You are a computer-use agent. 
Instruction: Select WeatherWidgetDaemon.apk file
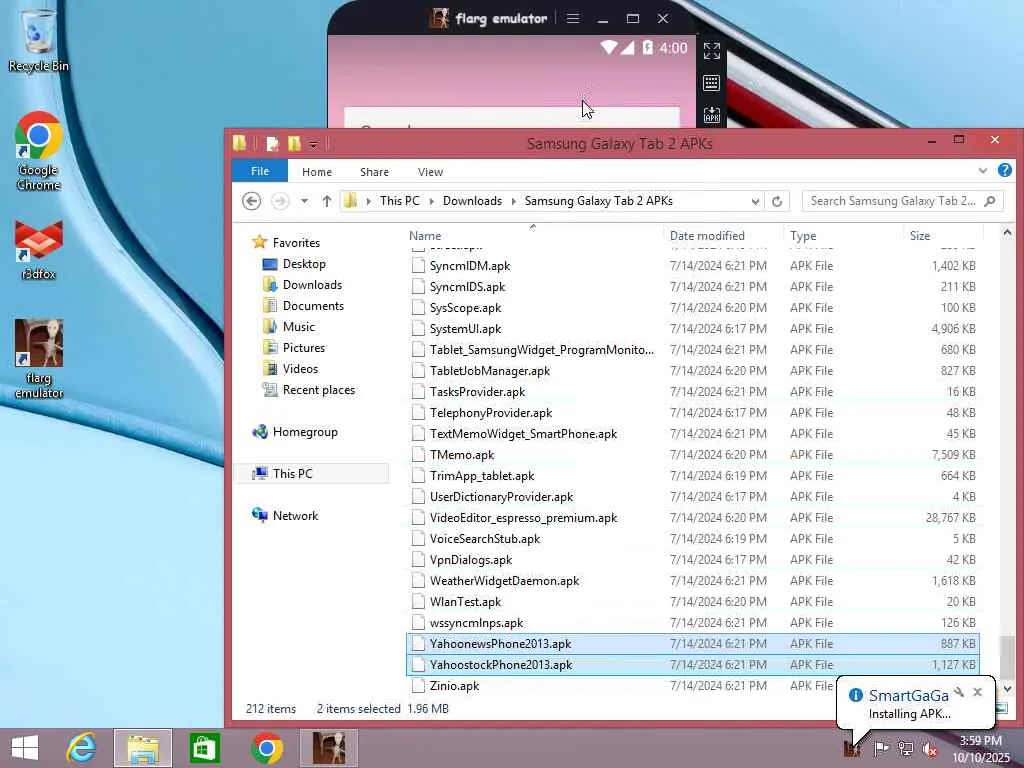[x=693, y=581]
